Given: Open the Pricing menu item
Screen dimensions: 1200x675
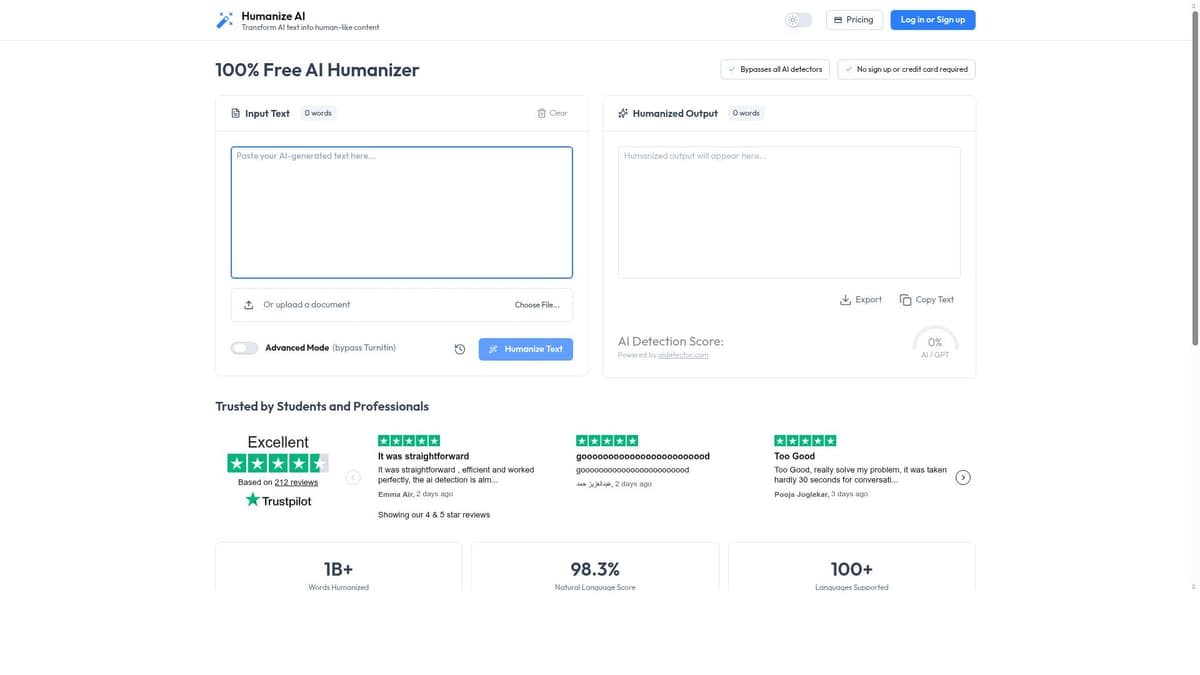Looking at the screenshot, I should click(853, 19).
